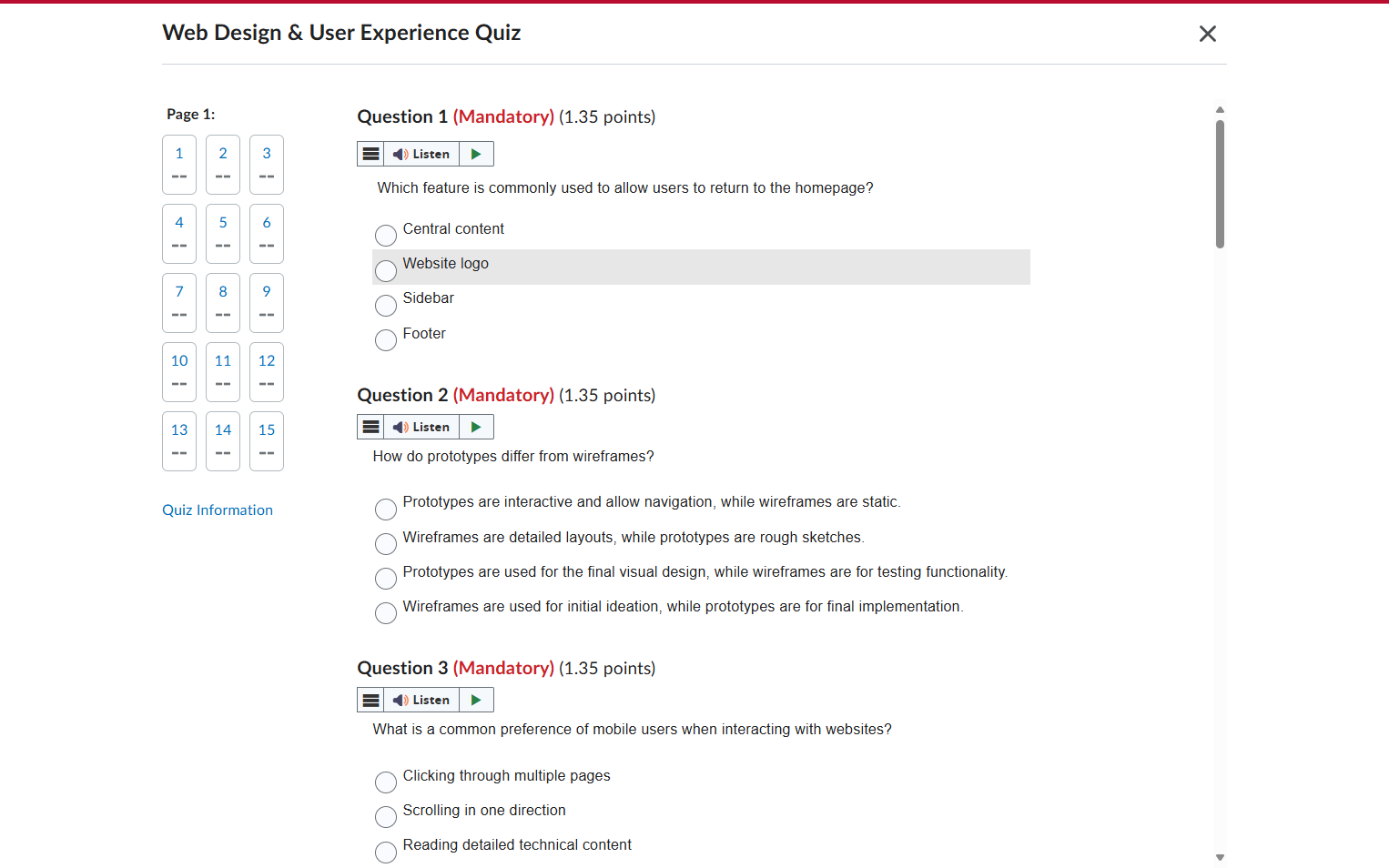Viewport: 1389px width, 868px height.
Task: Select 'Scrolling in one direction' option
Action: tap(386, 816)
